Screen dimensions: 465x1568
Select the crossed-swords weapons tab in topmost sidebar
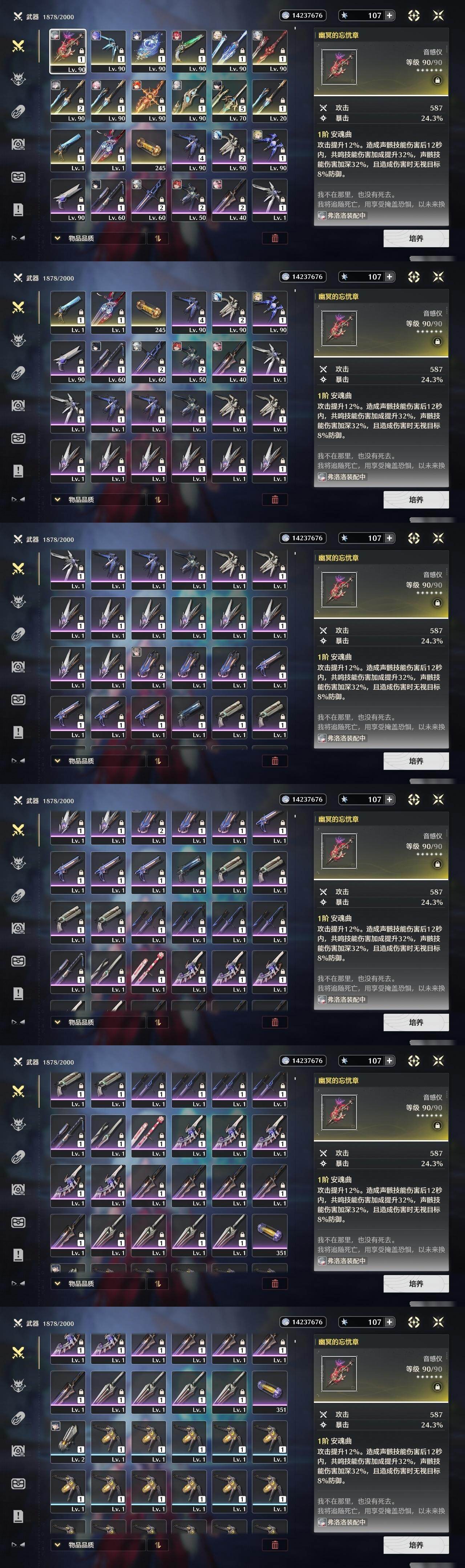18,46
